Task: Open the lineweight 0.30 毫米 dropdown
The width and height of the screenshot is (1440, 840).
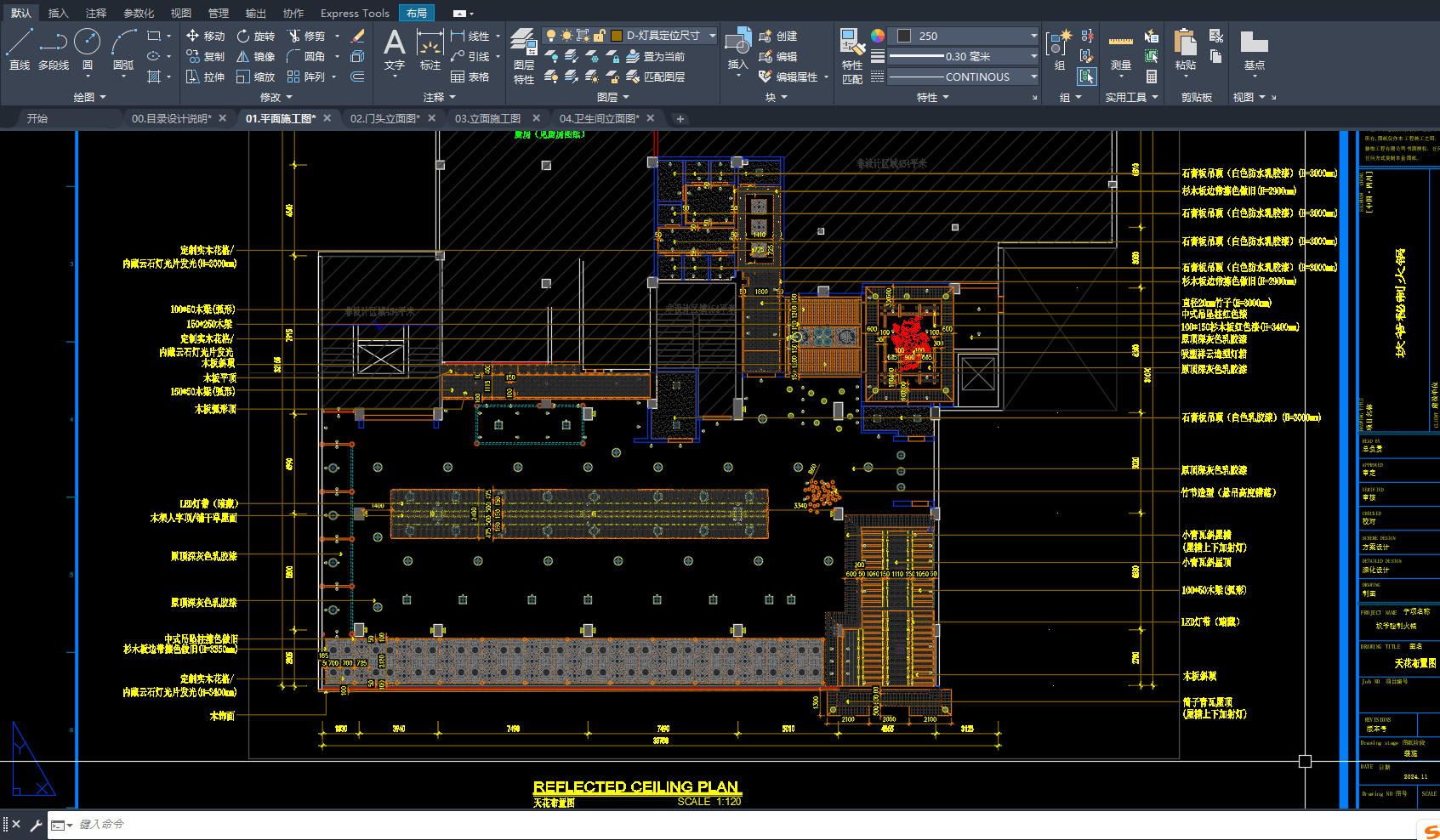Action: point(1033,56)
